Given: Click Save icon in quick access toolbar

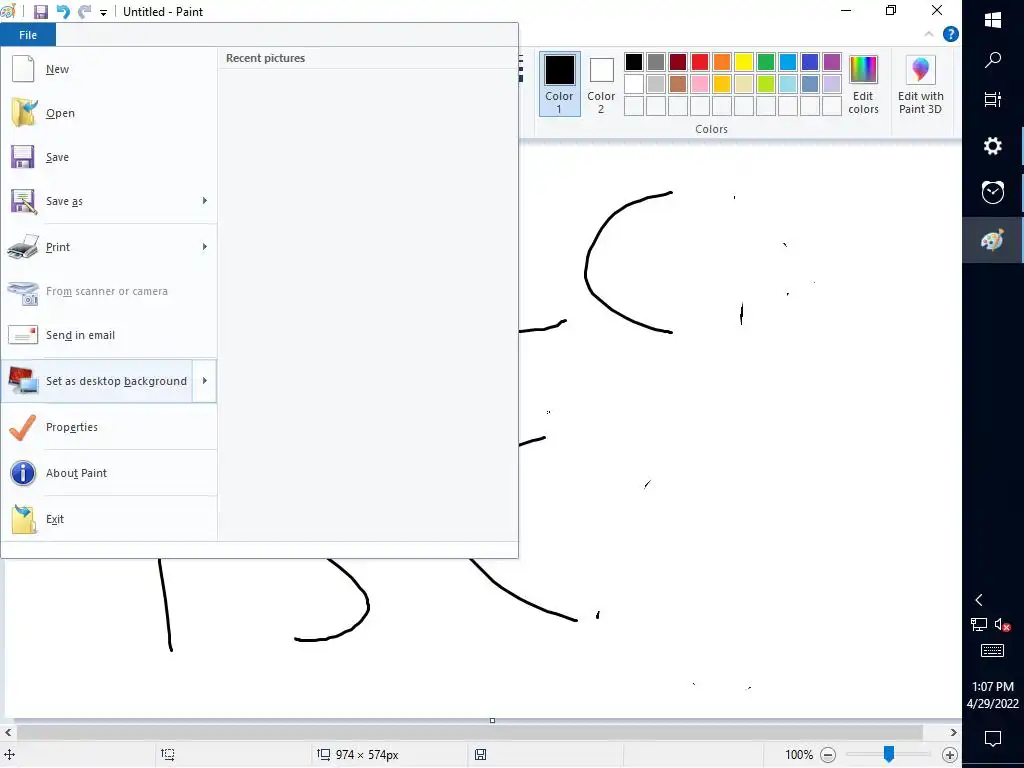Looking at the screenshot, I should click(40, 12).
